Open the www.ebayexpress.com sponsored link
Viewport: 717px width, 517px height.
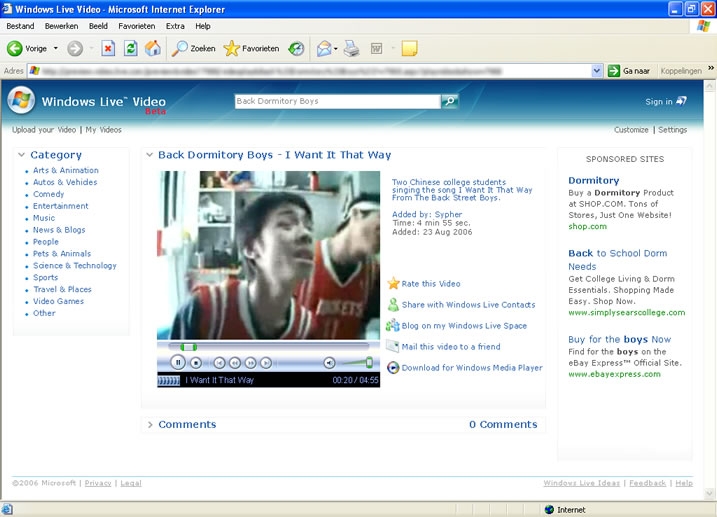pyautogui.click(x=614, y=374)
